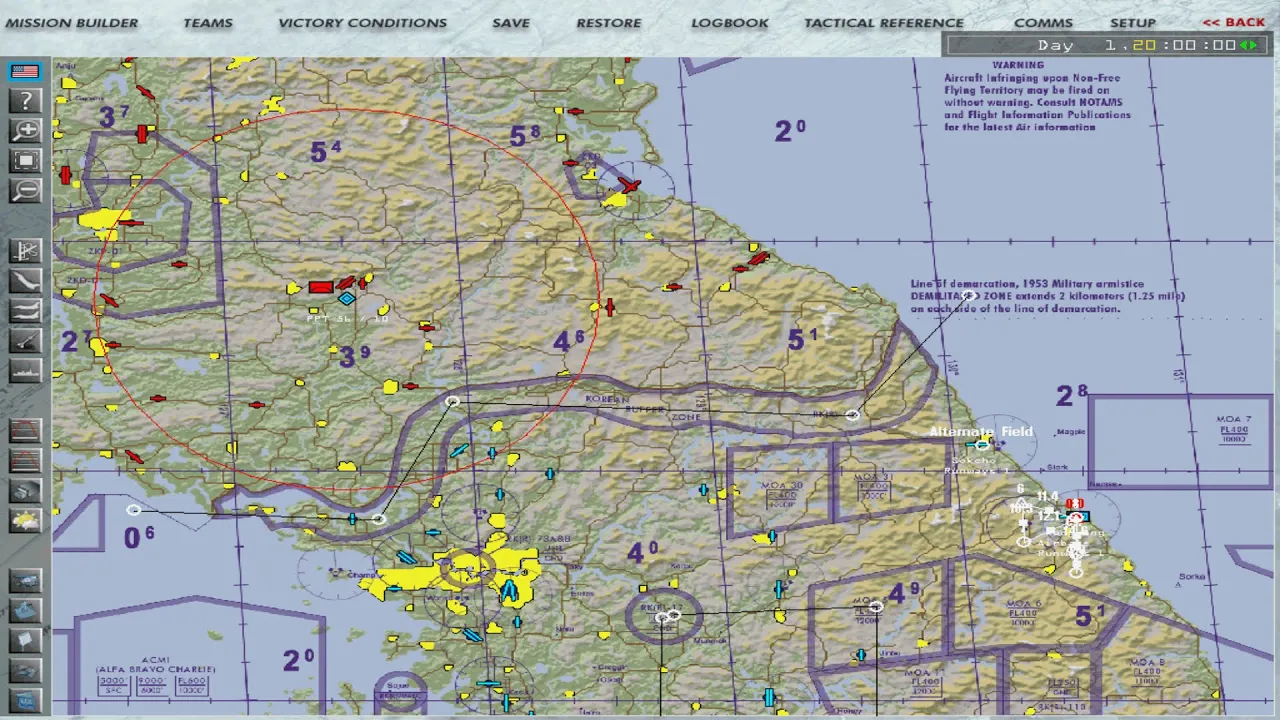Open VICTORY CONDITIONS
Image resolution: width=1280 pixels, height=720 pixels.
point(362,22)
